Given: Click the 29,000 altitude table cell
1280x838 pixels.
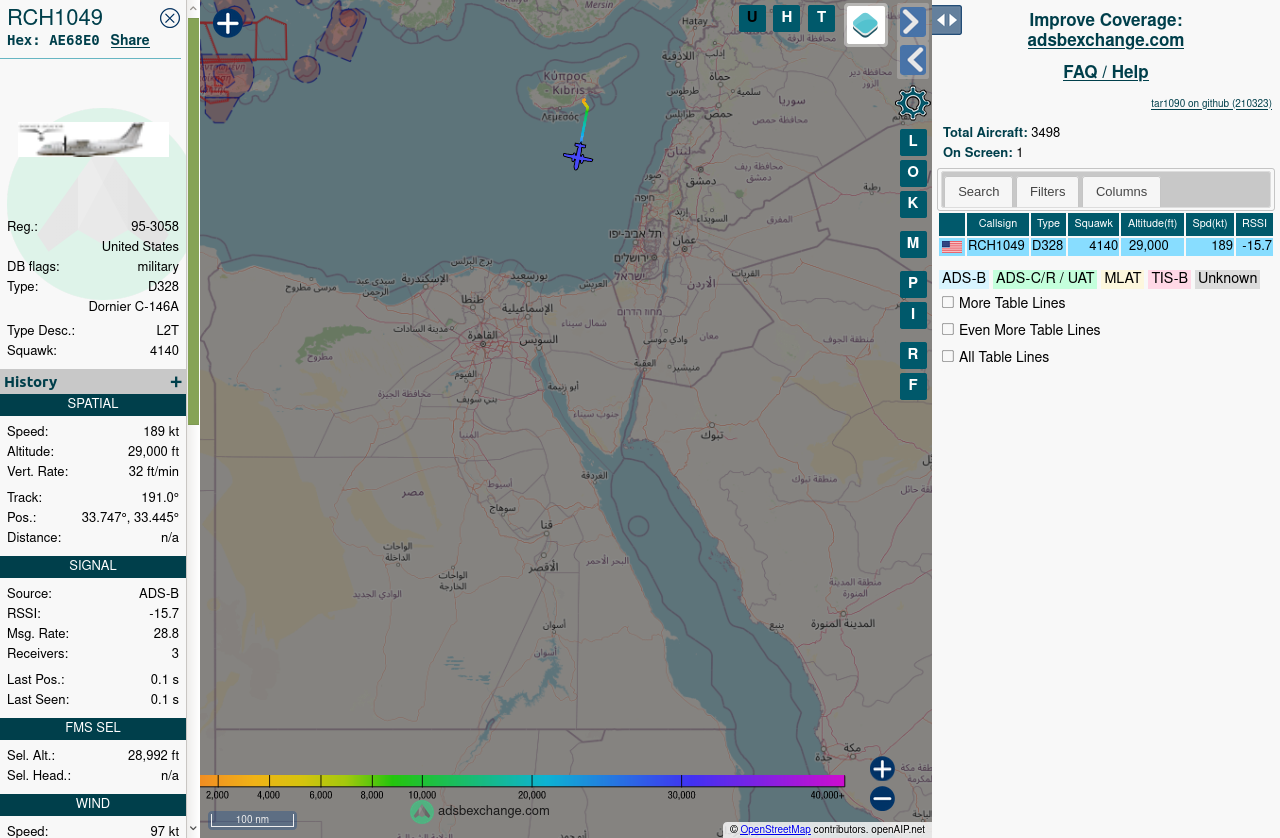Looking at the screenshot, I should click(1152, 246).
